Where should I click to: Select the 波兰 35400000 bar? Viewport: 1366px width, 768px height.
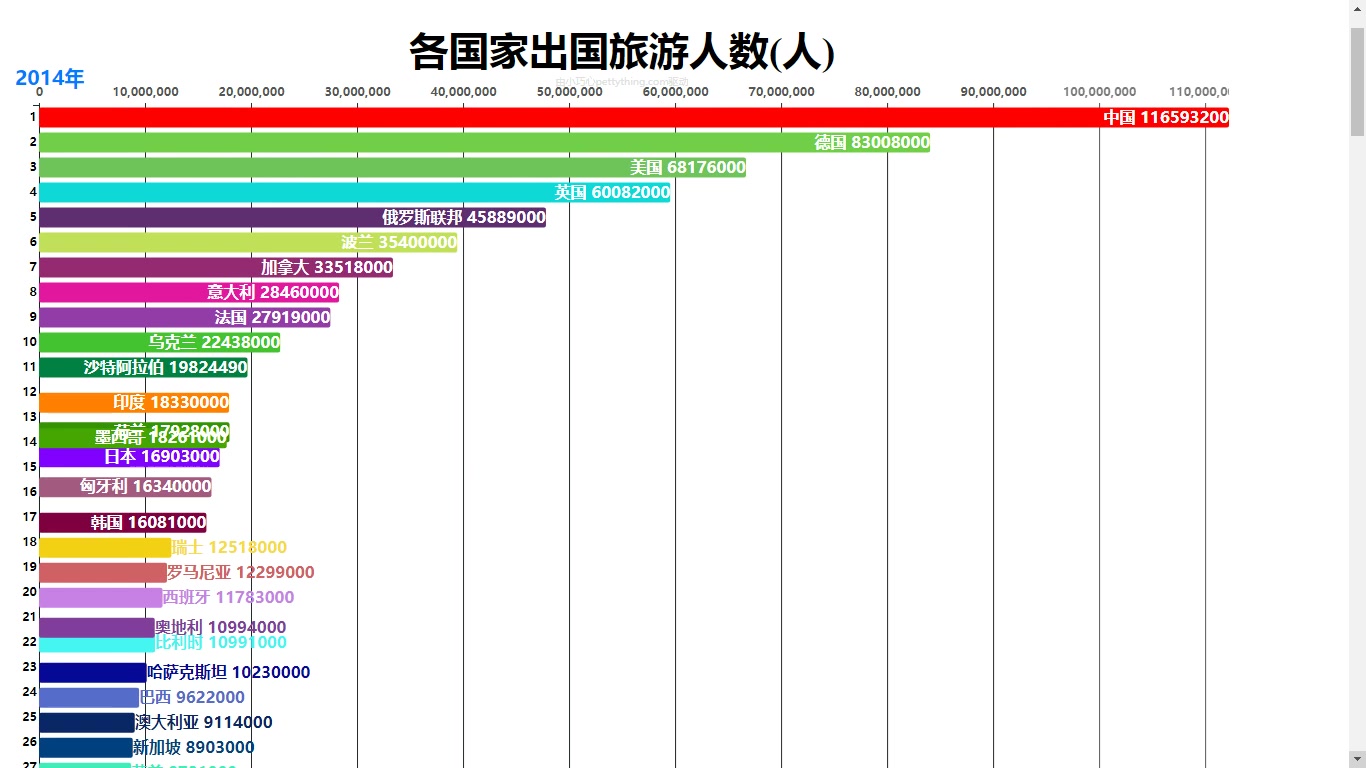190,243
